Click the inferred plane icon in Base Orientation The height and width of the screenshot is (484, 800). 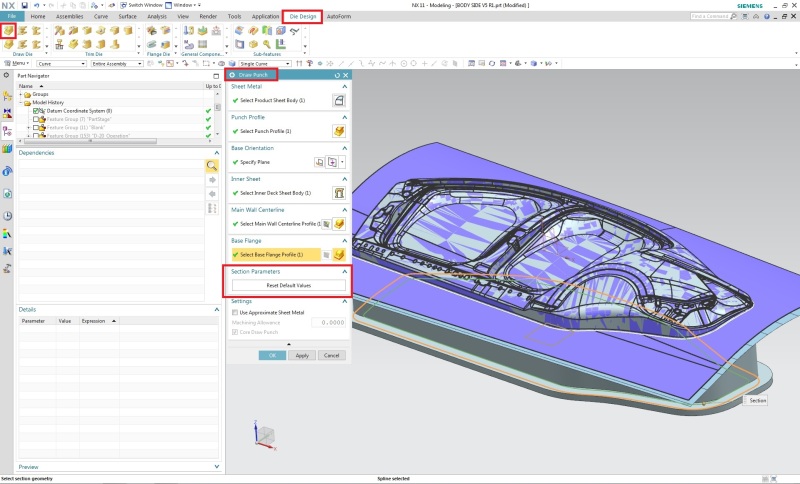coord(332,162)
